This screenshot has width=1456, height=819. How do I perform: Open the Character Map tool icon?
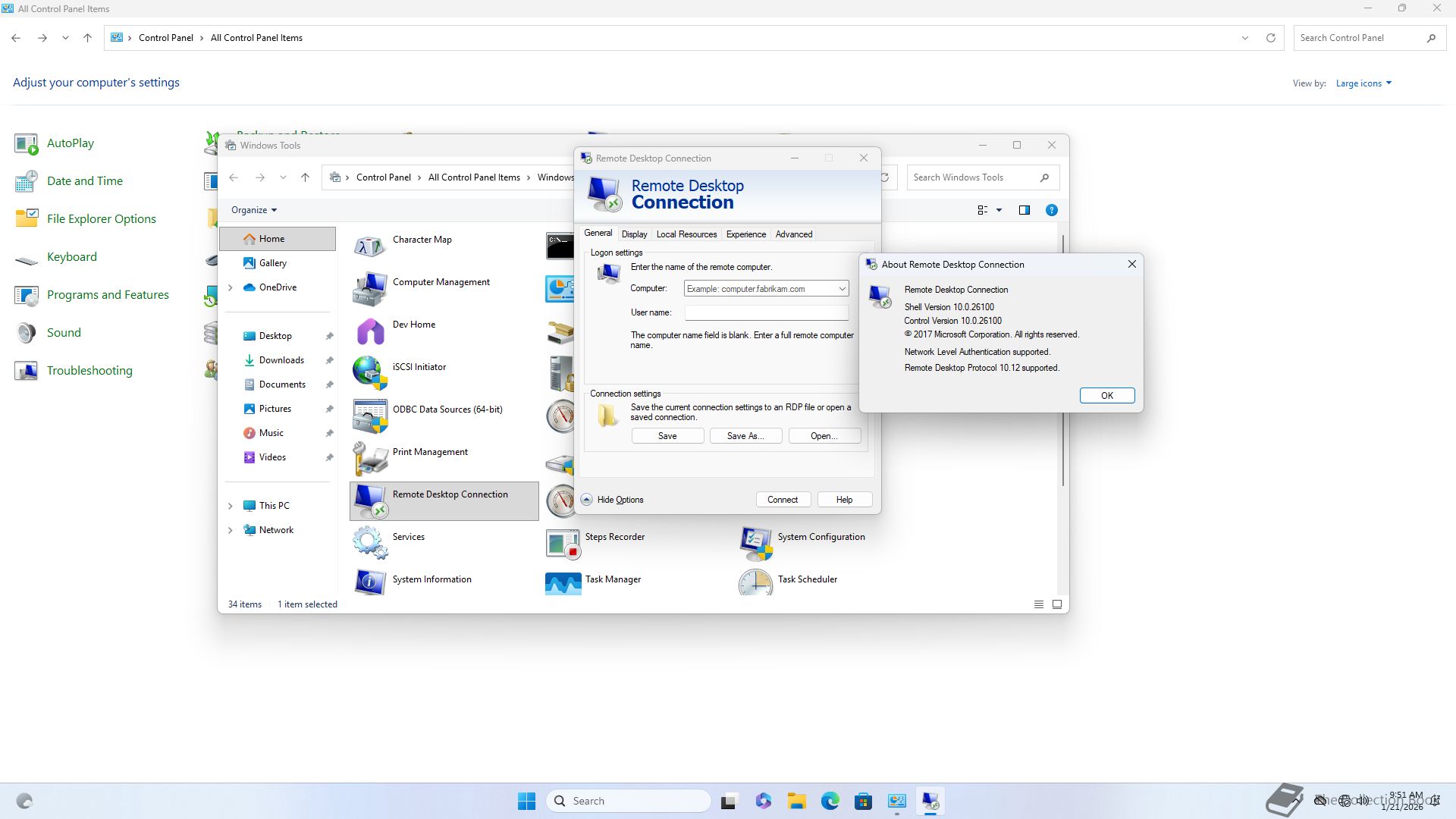click(369, 245)
